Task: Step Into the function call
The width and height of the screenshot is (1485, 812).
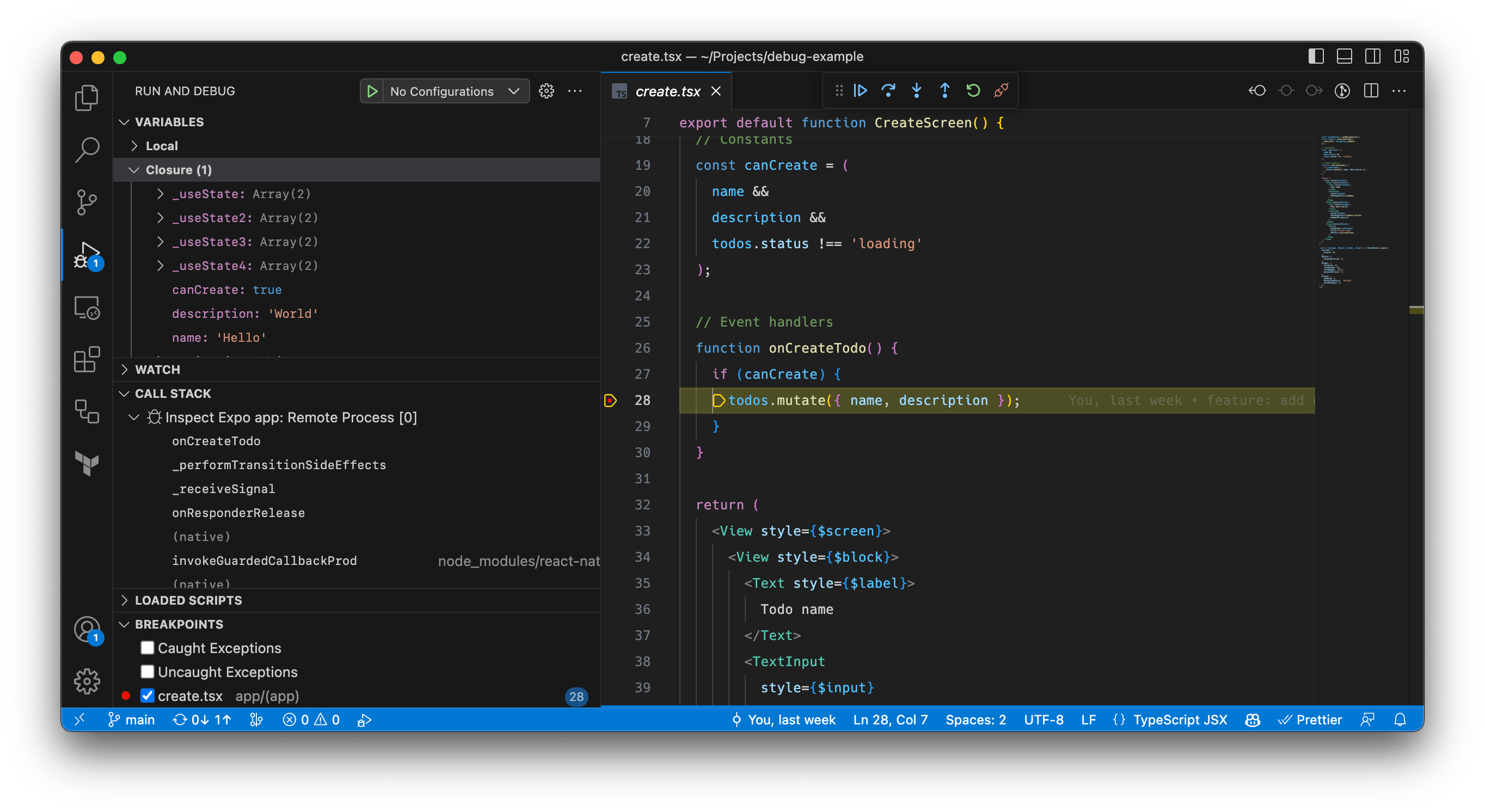Action: click(916, 90)
